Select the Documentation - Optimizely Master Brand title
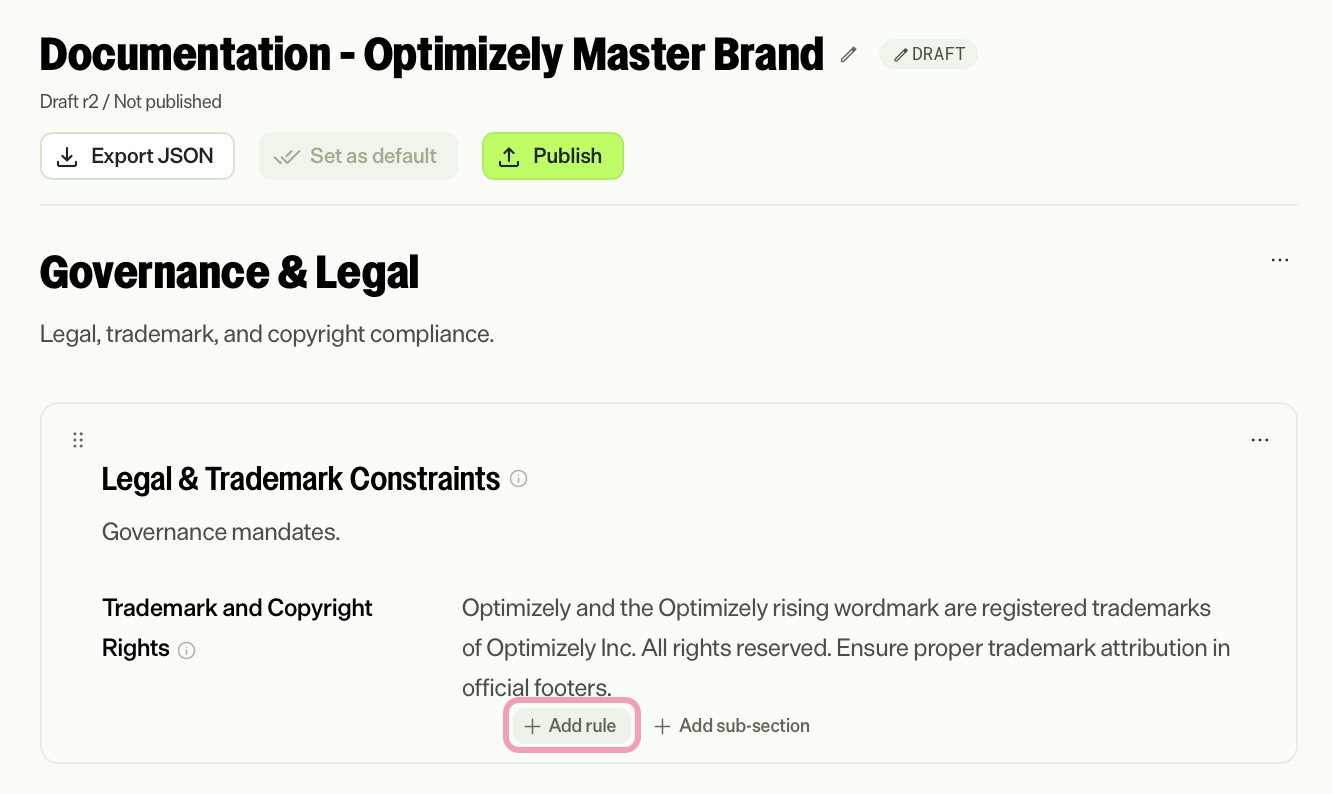This screenshot has width=1332, height=794. (431, 54)
